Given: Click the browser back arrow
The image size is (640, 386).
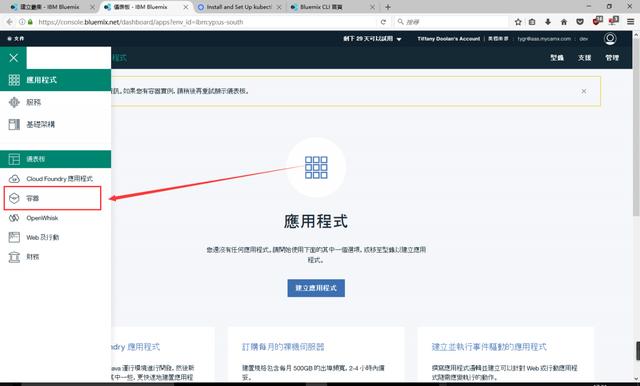Looking at the screenshot, I should point(9,22).
